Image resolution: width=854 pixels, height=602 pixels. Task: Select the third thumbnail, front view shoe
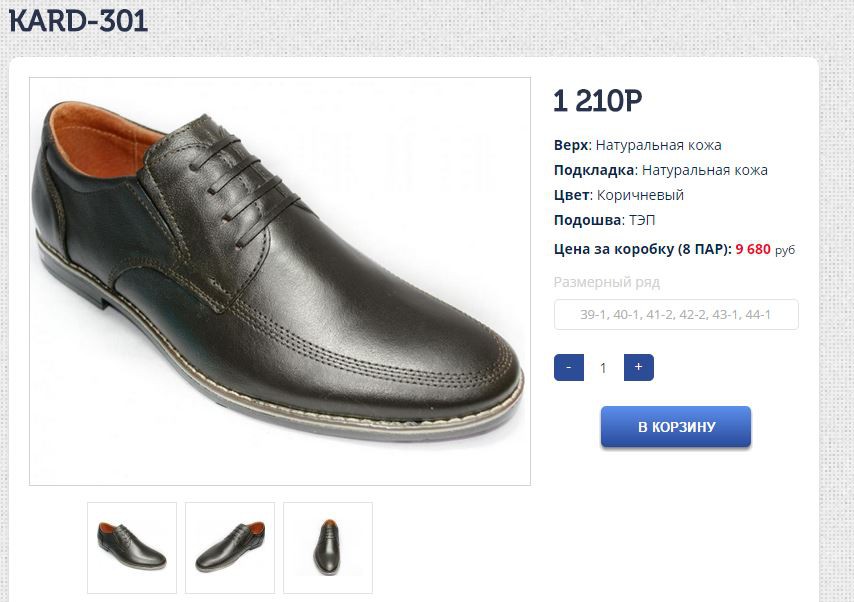click(328, 548)
